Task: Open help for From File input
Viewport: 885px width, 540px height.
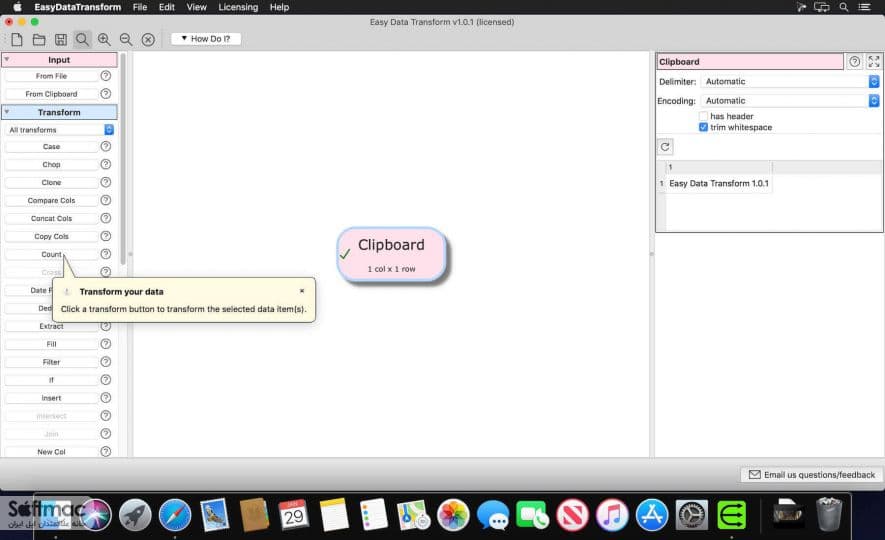Action: click(106, 76)
